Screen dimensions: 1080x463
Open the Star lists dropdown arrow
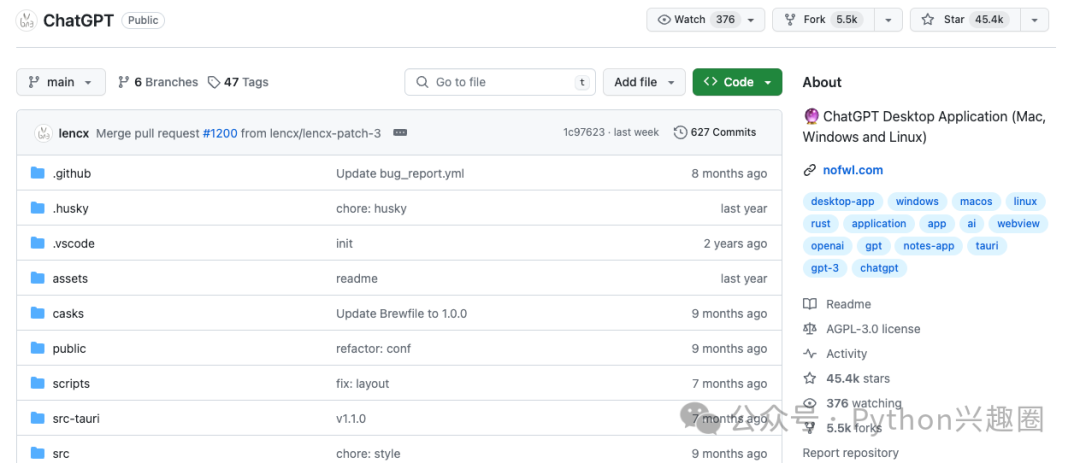[1035, 20]
